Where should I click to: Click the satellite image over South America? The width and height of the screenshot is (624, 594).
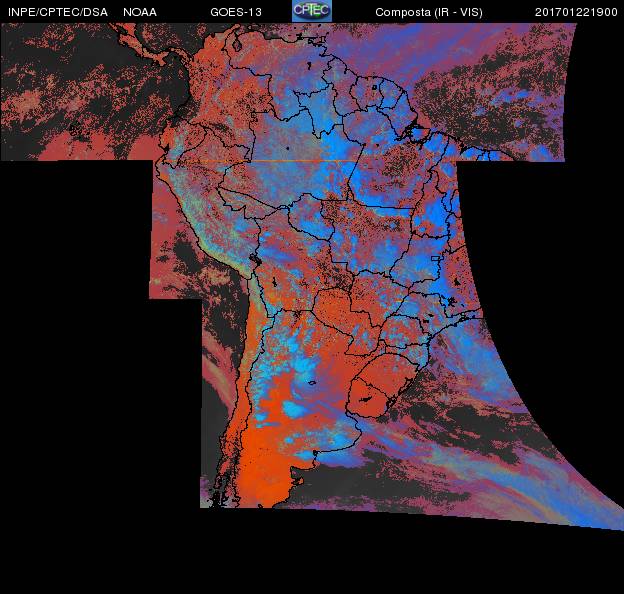[x=312, y=277]
